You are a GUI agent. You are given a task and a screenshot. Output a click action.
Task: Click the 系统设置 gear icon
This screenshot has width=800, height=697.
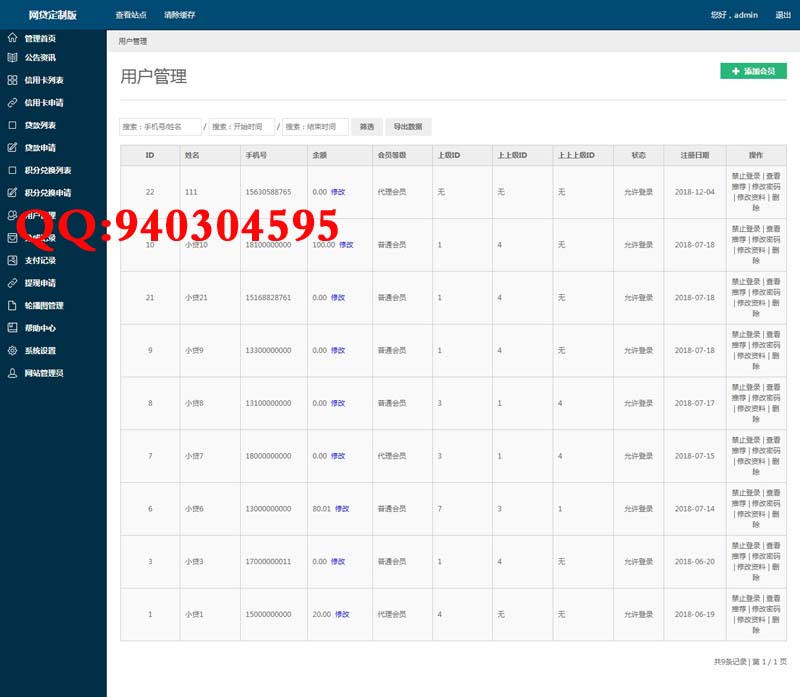12,351
